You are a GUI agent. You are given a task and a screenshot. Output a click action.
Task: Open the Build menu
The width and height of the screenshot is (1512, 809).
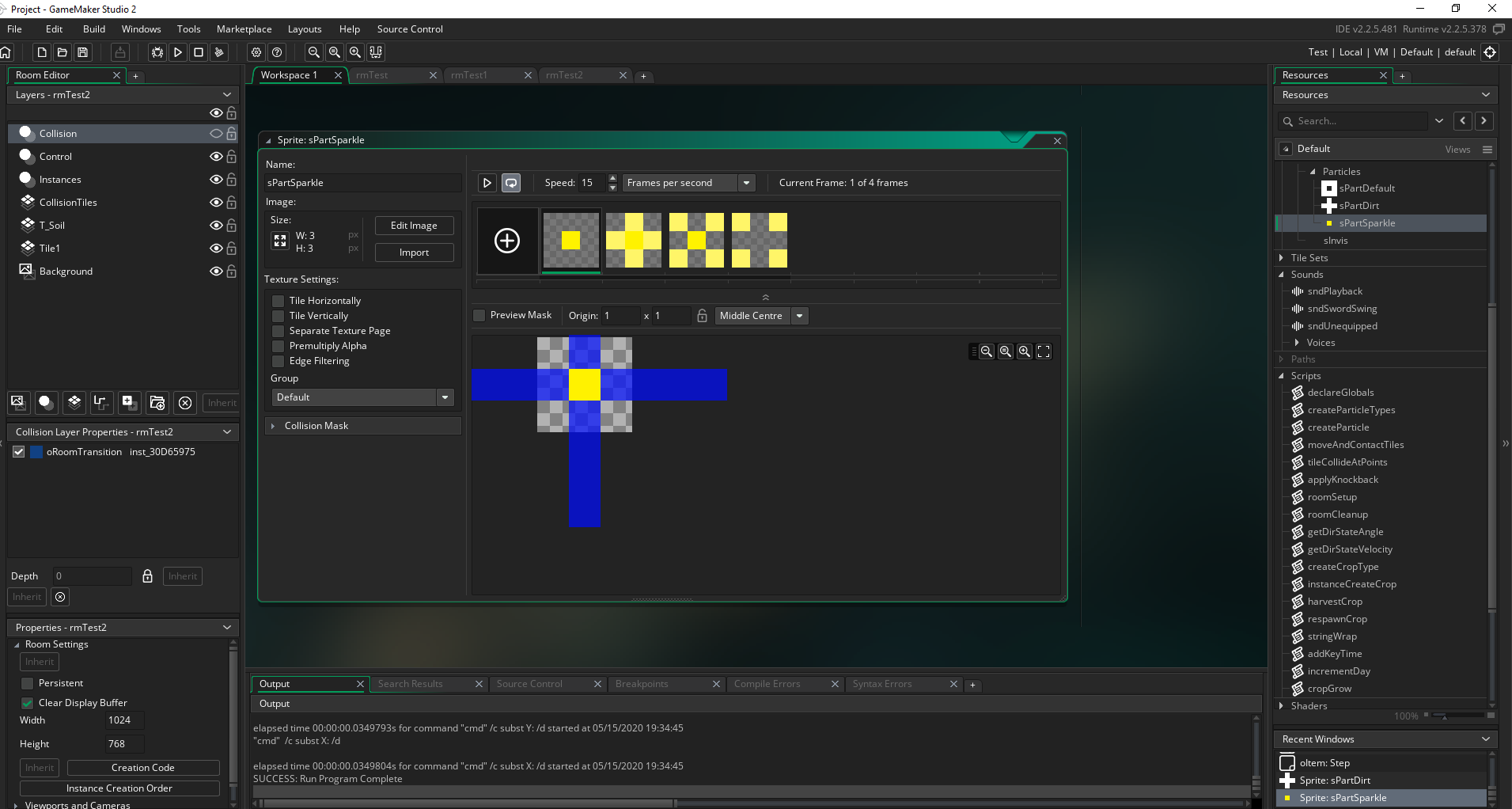coord(93,29)
